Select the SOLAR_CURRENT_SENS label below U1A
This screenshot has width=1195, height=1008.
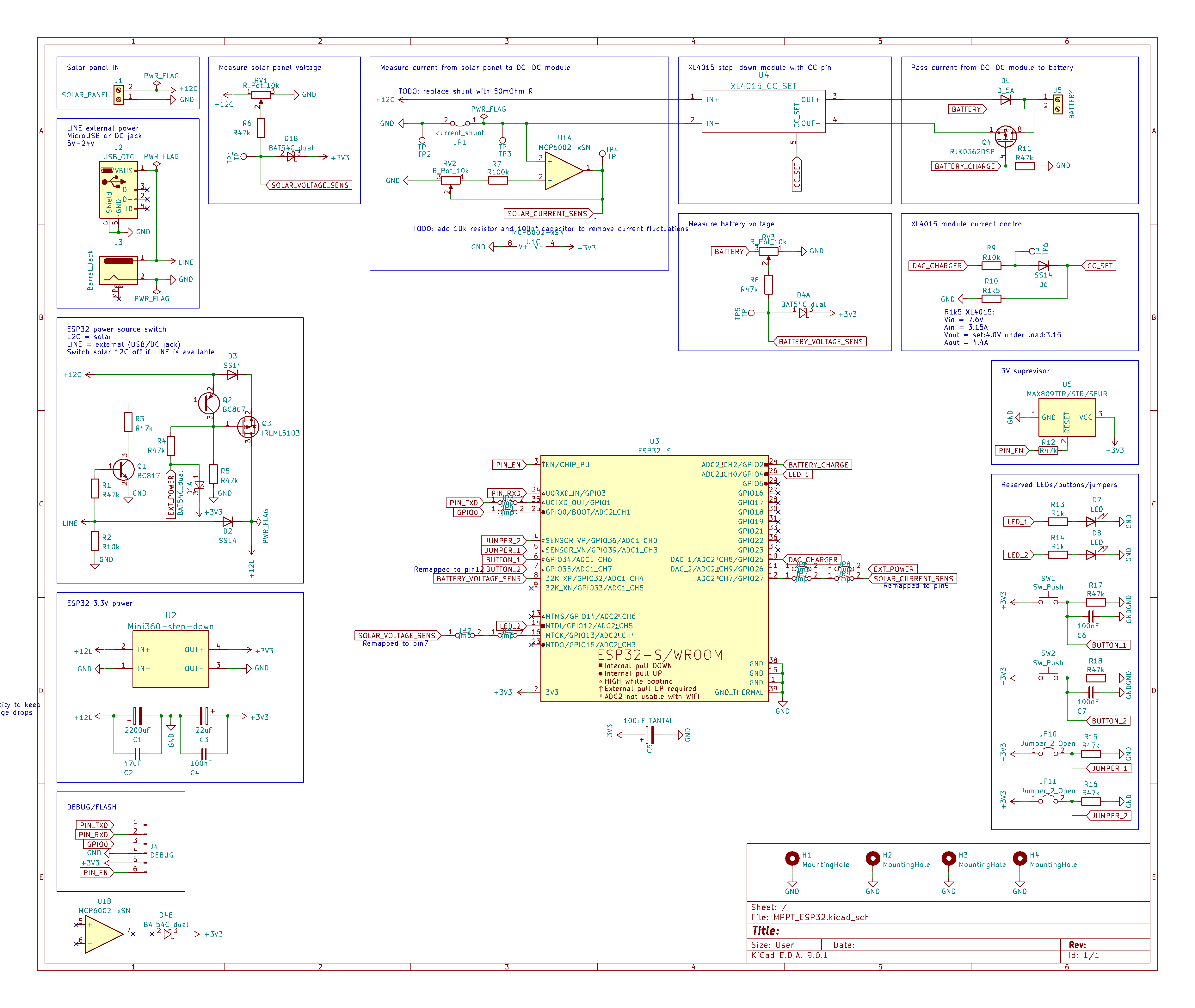(548, 214)
